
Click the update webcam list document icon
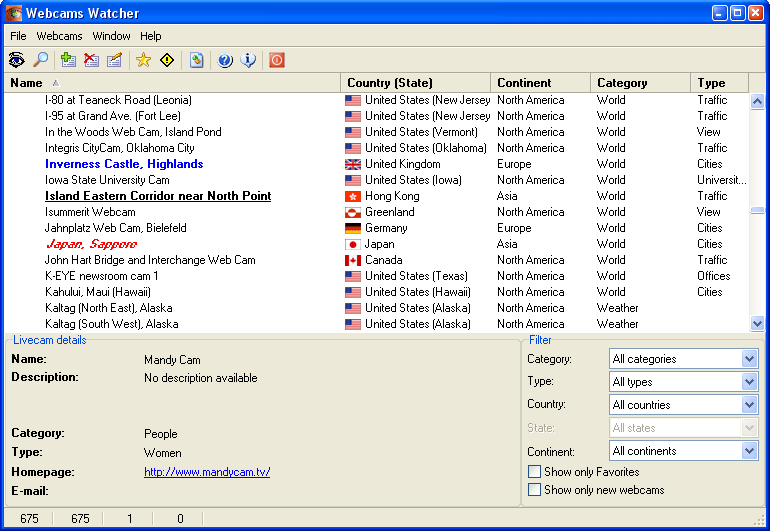[196, 60]
